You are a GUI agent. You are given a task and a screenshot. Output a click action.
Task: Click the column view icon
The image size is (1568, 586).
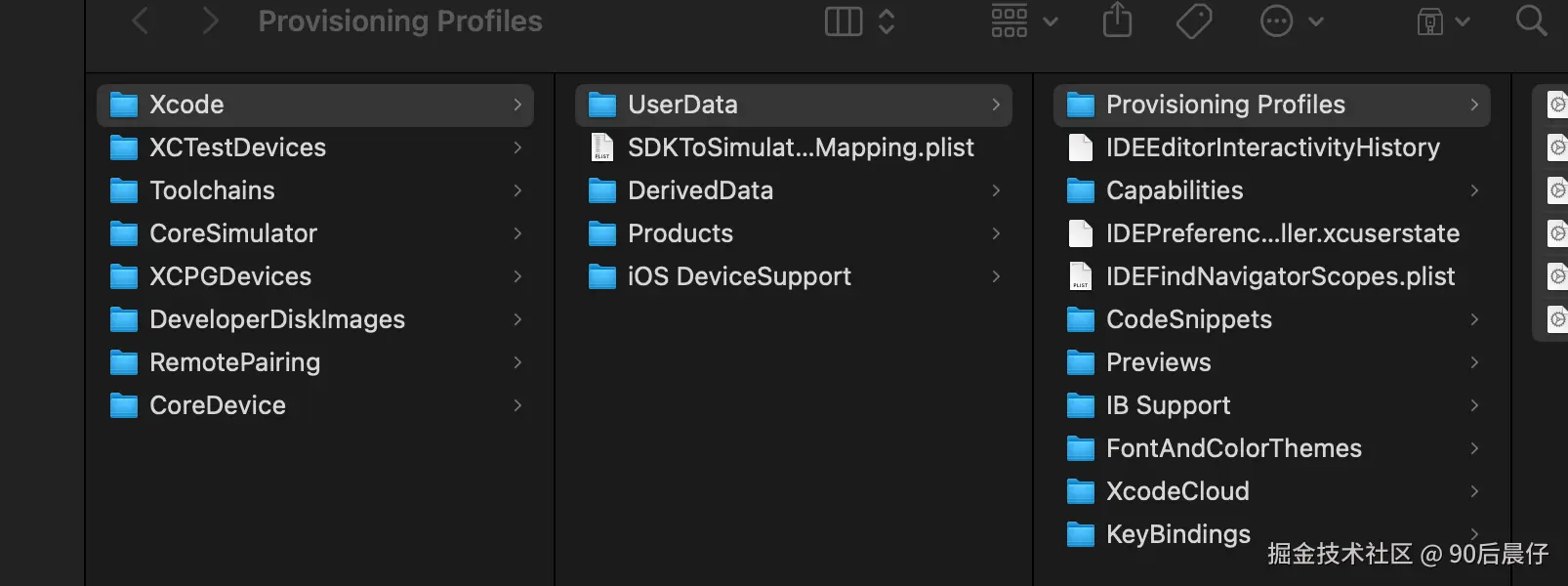pyautogui.click(x=844, y=21)
